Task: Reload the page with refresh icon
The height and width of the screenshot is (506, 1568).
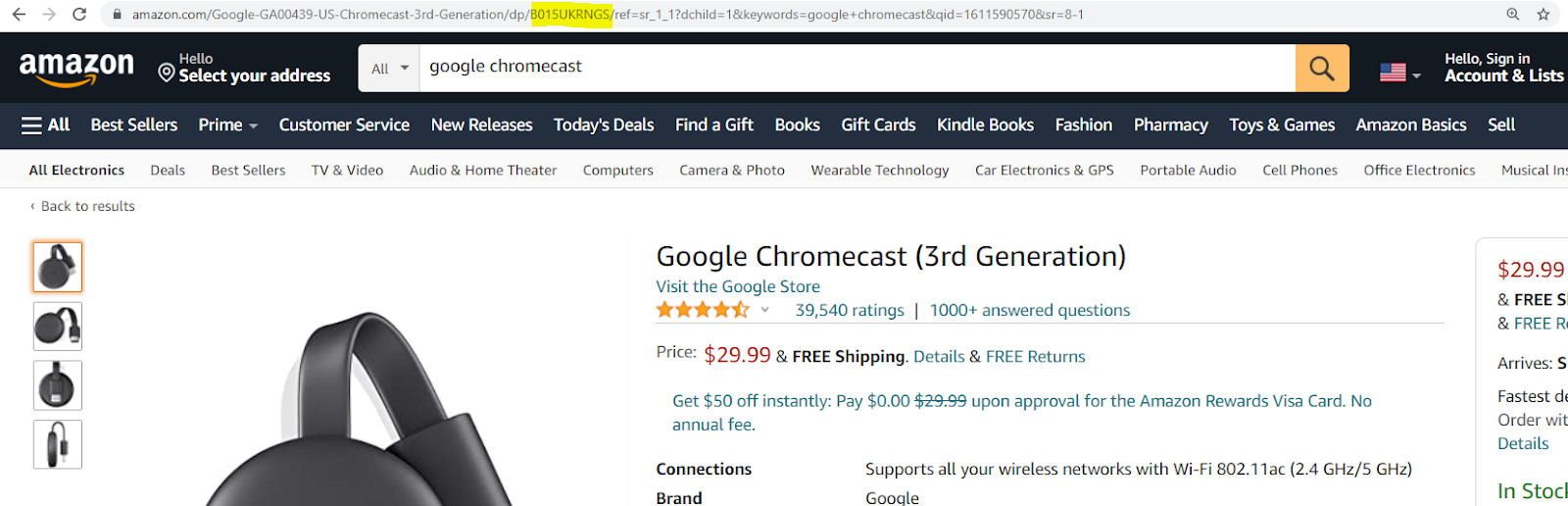Action: [x=79, y=15]
